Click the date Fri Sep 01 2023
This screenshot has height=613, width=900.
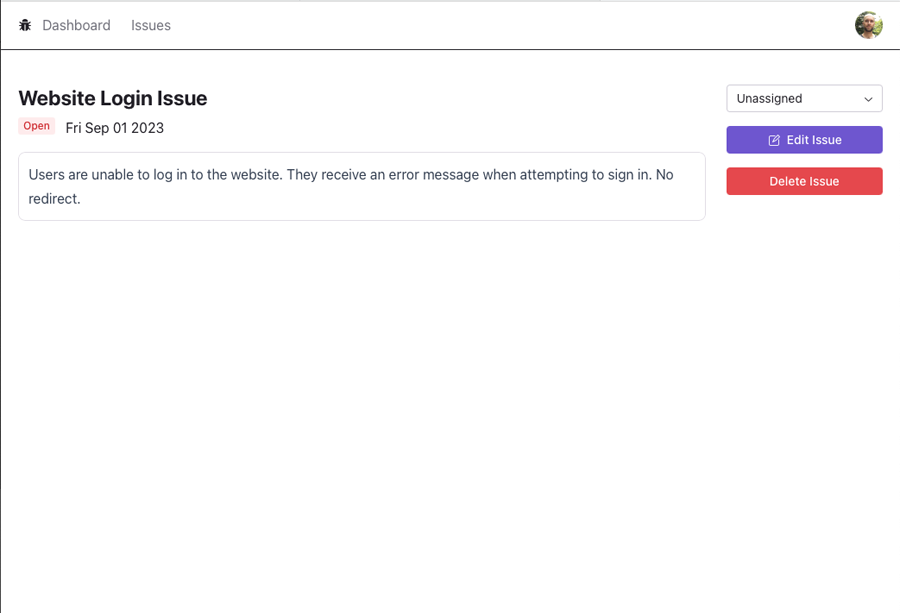click(115, 128)
